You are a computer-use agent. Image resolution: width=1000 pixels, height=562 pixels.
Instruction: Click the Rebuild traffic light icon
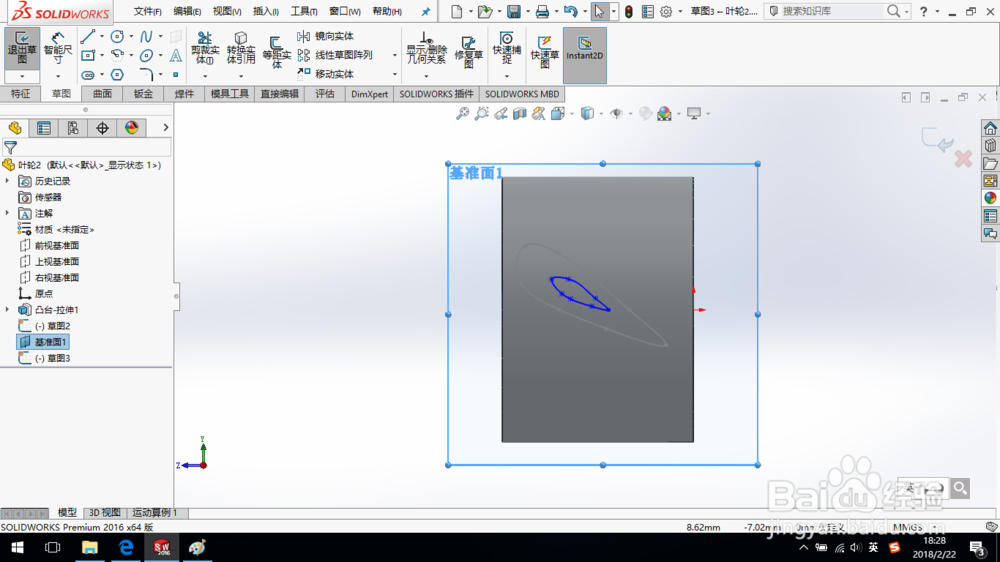[628, 11]
